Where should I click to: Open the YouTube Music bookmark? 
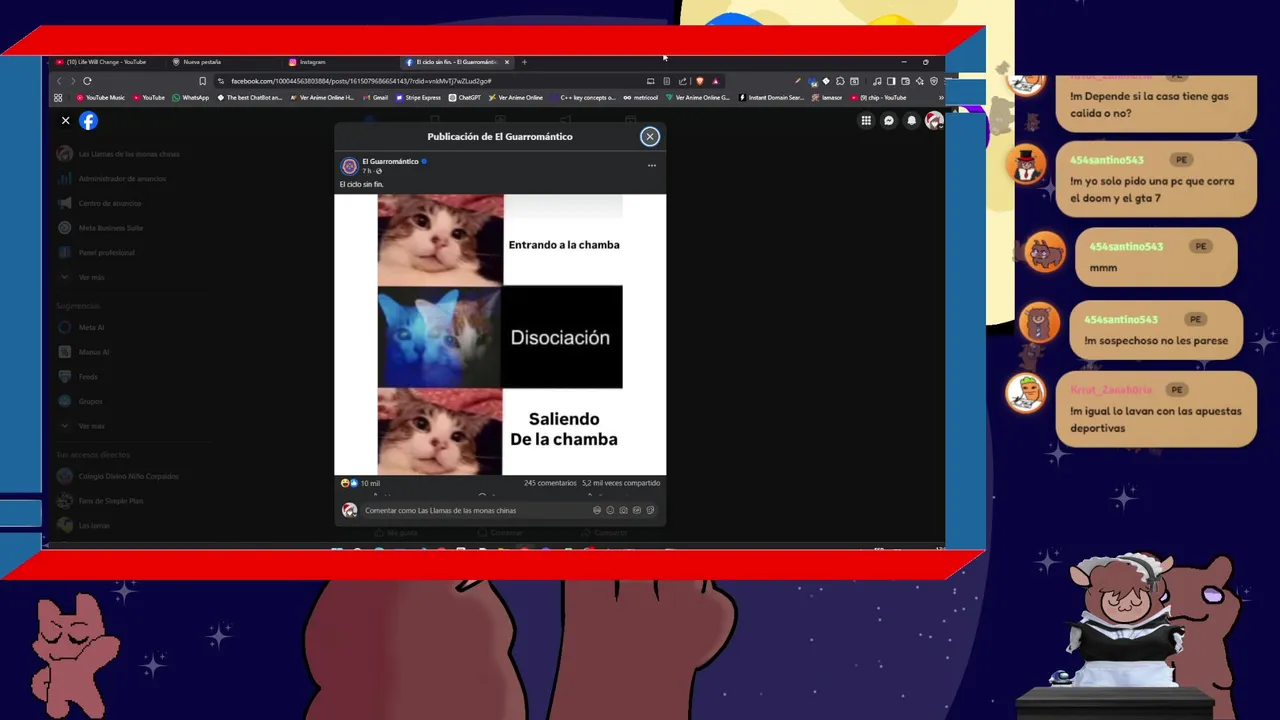100,98
